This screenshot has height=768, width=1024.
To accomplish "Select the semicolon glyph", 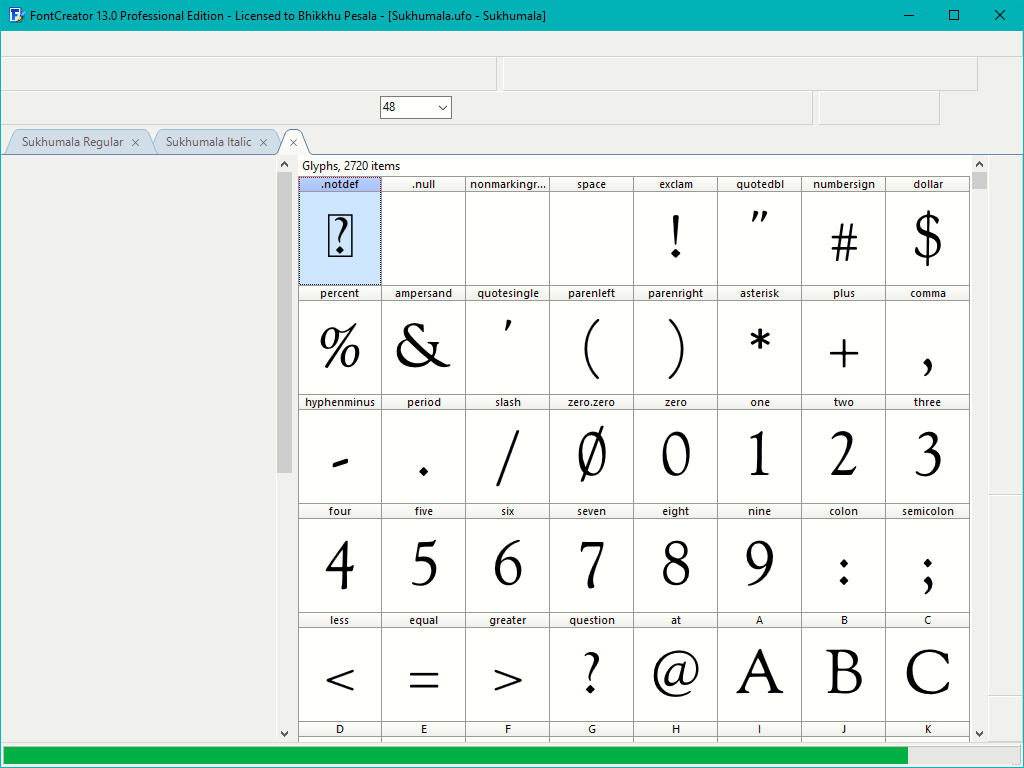I will [x=927, y=558].
